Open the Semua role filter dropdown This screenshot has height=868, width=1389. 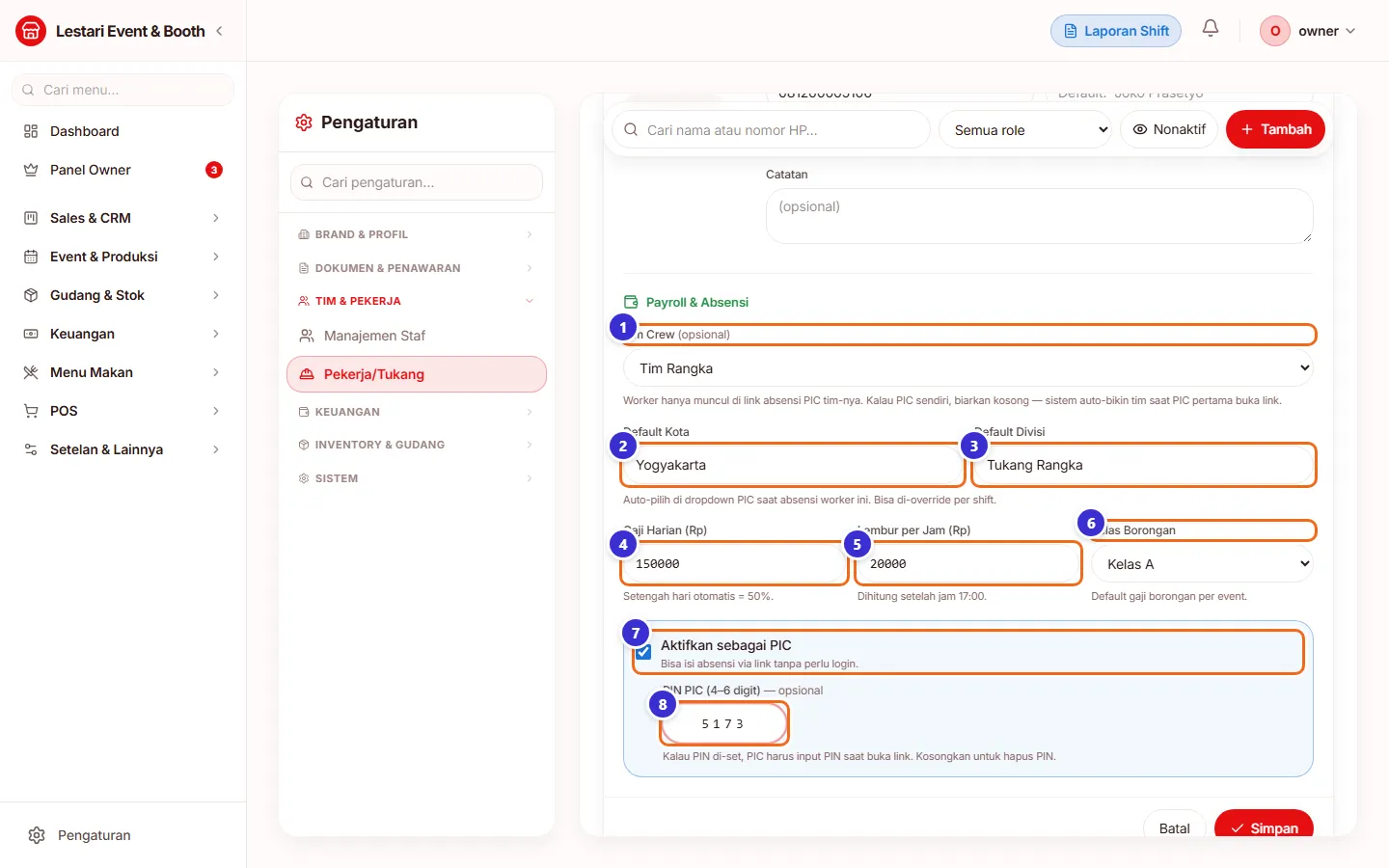pyautogui.click(x=1025, y=129)
